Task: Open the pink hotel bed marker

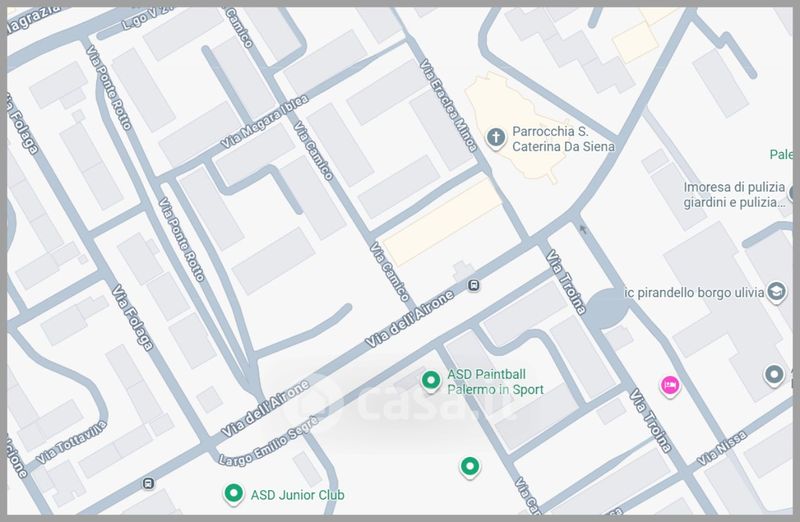Action: tap(670, 385)
